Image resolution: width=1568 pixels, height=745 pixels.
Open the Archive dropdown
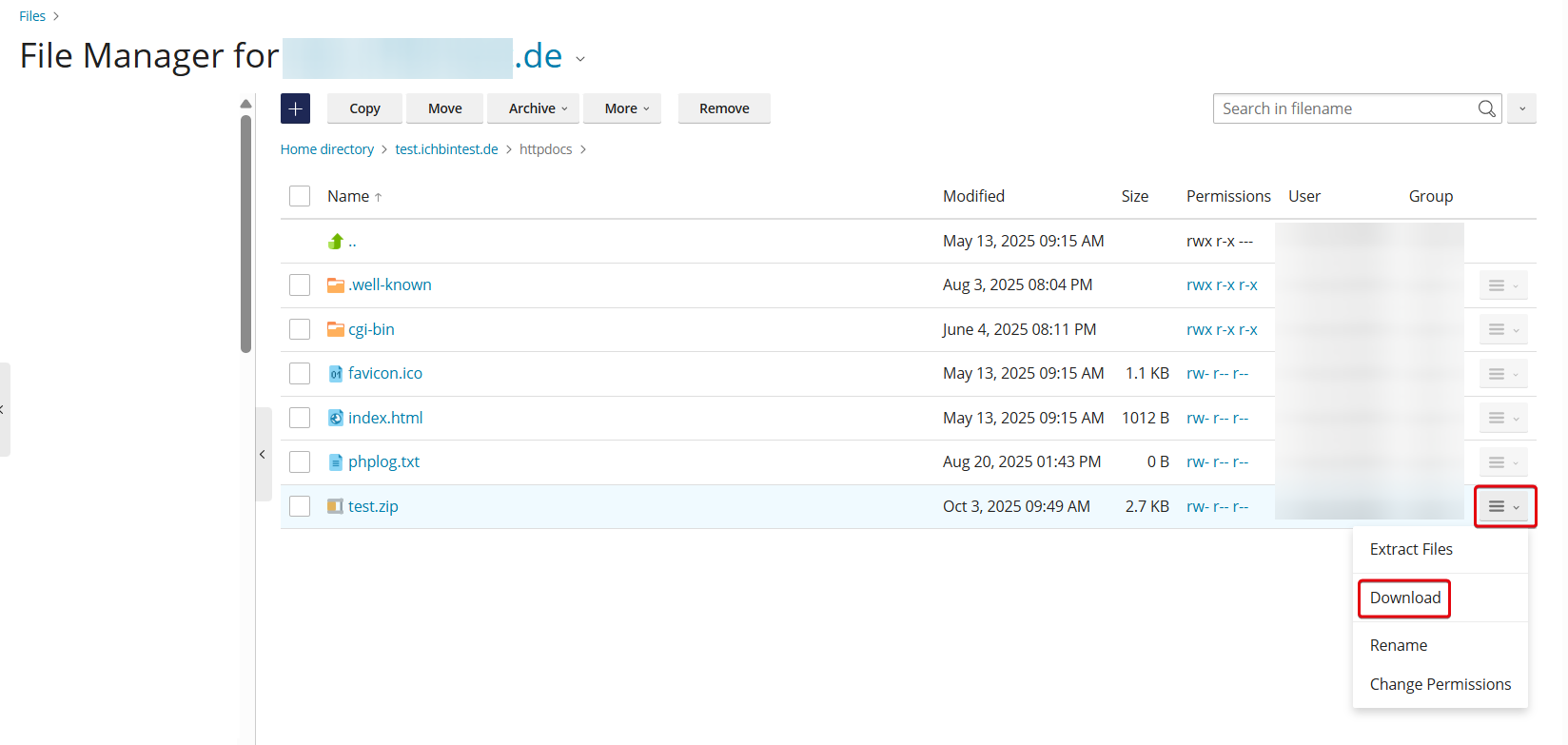[533, 108]
